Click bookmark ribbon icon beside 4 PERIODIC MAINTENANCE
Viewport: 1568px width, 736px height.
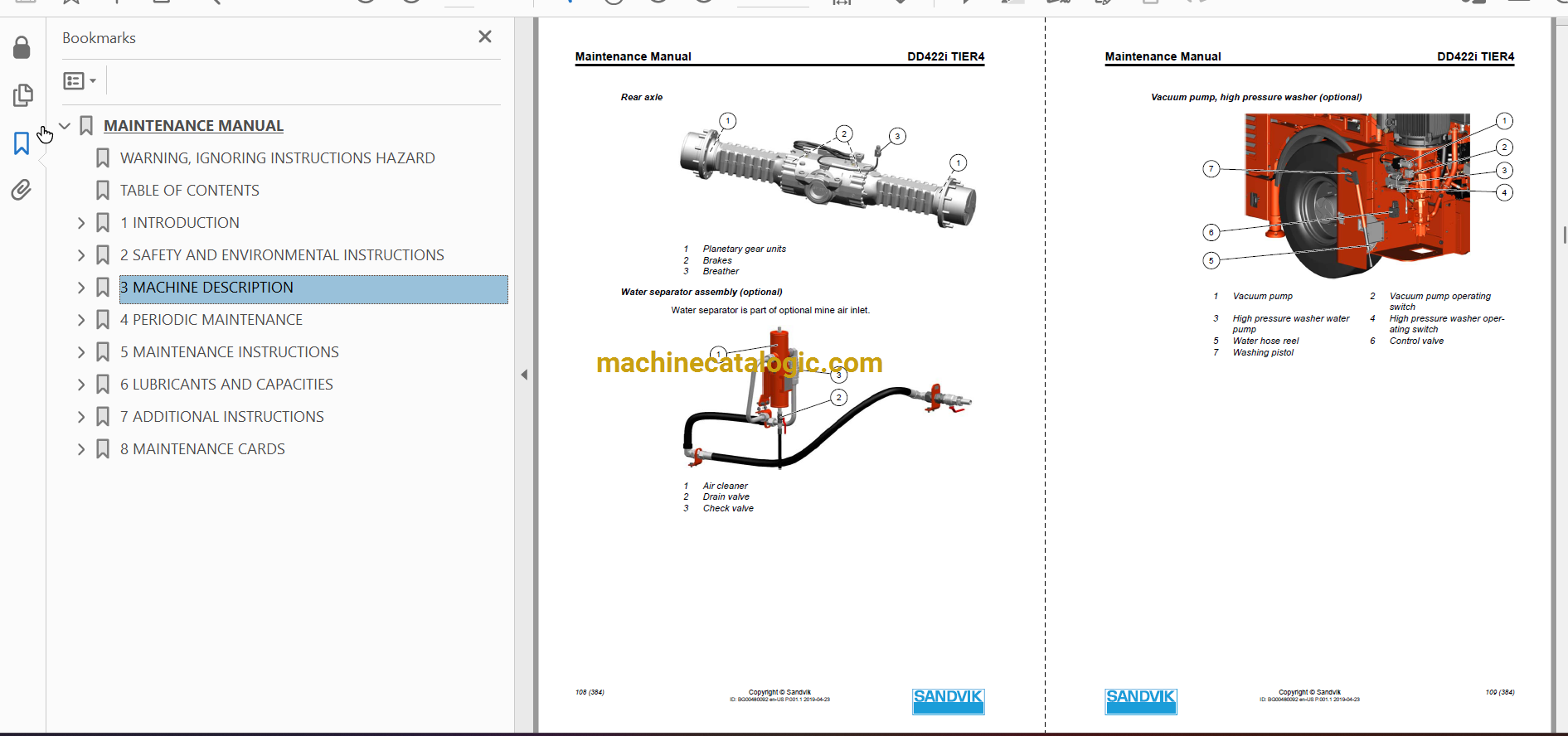(103, 320)
